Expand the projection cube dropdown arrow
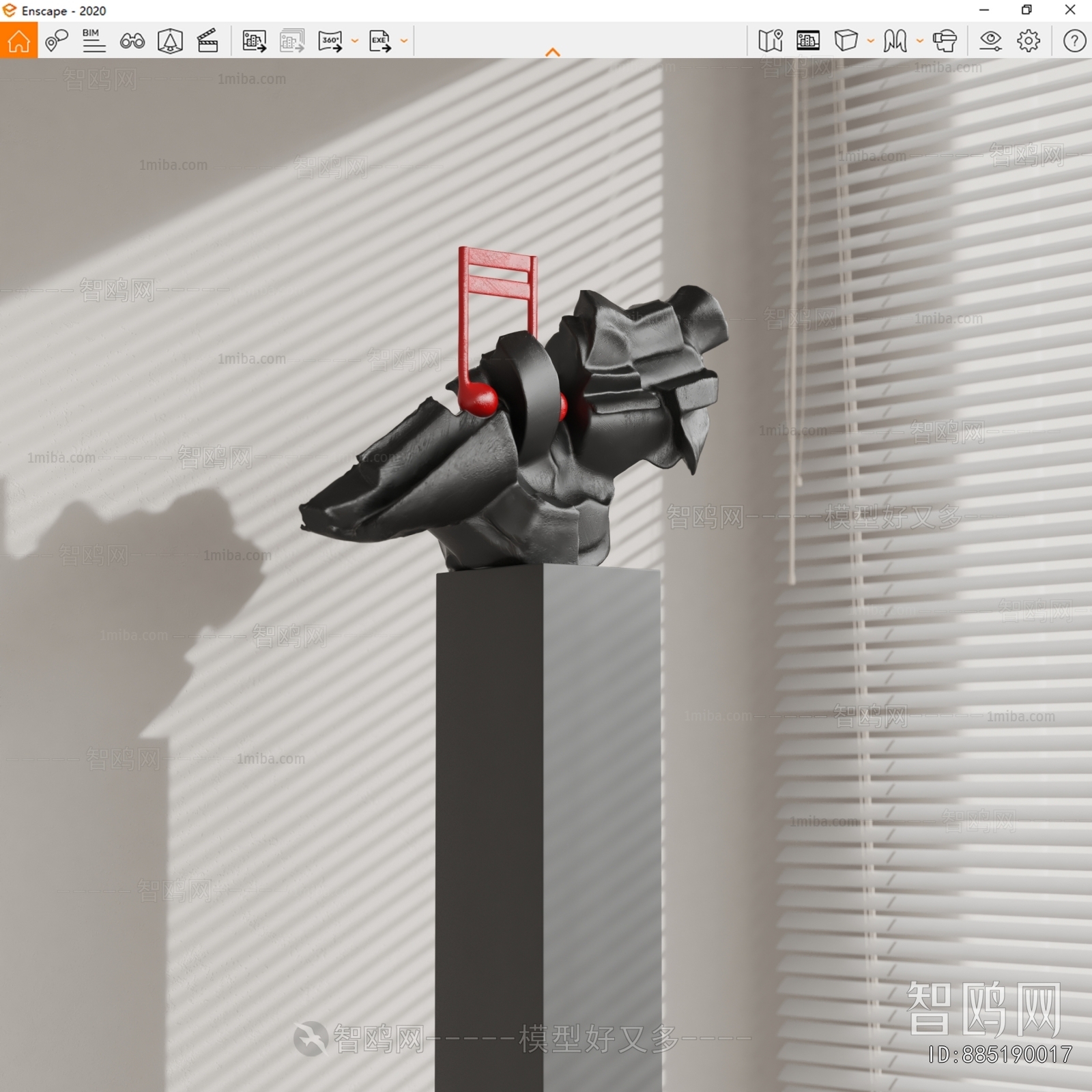1092x1092 pixels. tap(871, 41)
